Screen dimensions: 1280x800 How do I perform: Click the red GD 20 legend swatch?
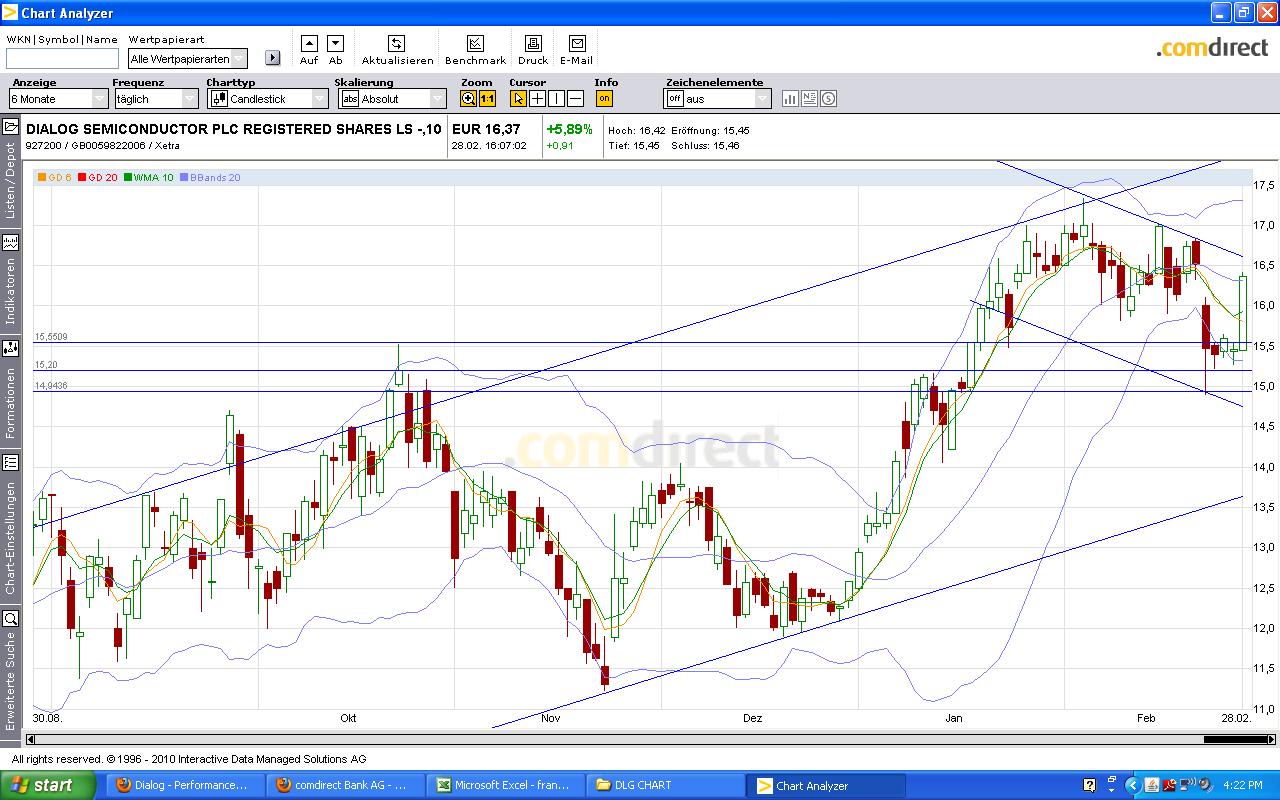(x=82, y=178)
